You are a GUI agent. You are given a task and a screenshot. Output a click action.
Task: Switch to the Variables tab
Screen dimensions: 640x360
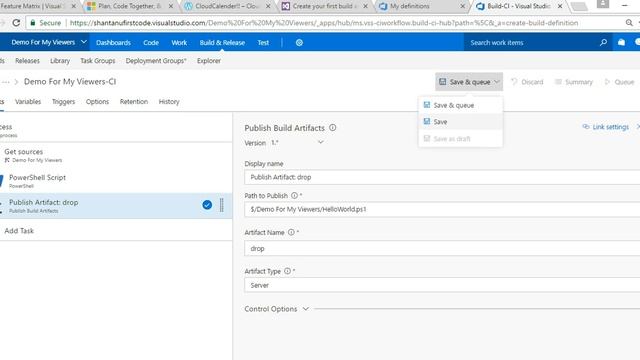(x=28, y=102)
